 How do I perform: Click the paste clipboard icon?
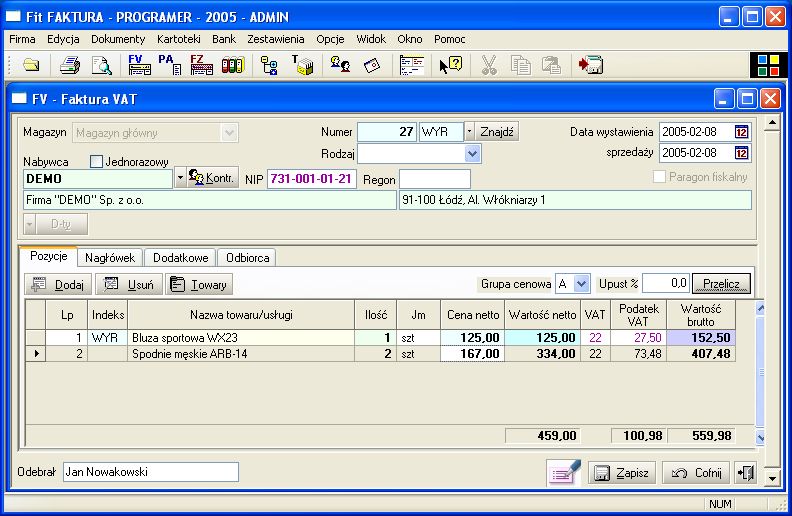click(x=552, y=65)
